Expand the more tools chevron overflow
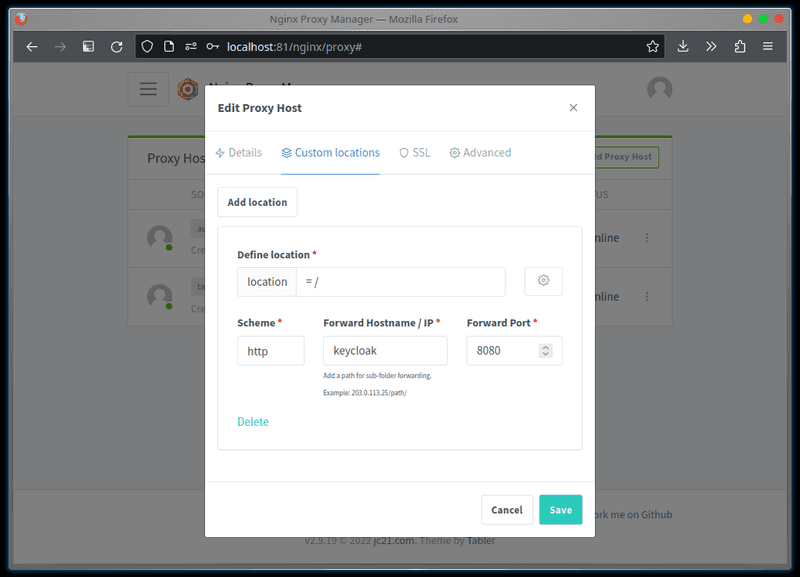The height and width of the screenshot is (577, 800). (x=711, y=46)
